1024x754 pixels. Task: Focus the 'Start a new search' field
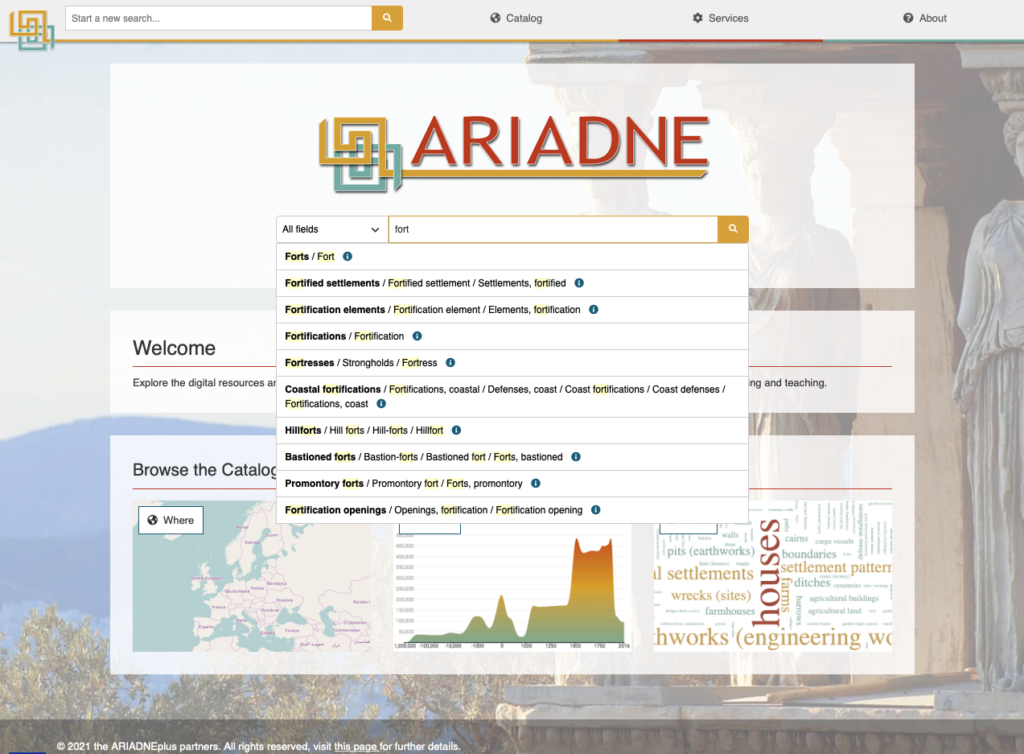219,18
